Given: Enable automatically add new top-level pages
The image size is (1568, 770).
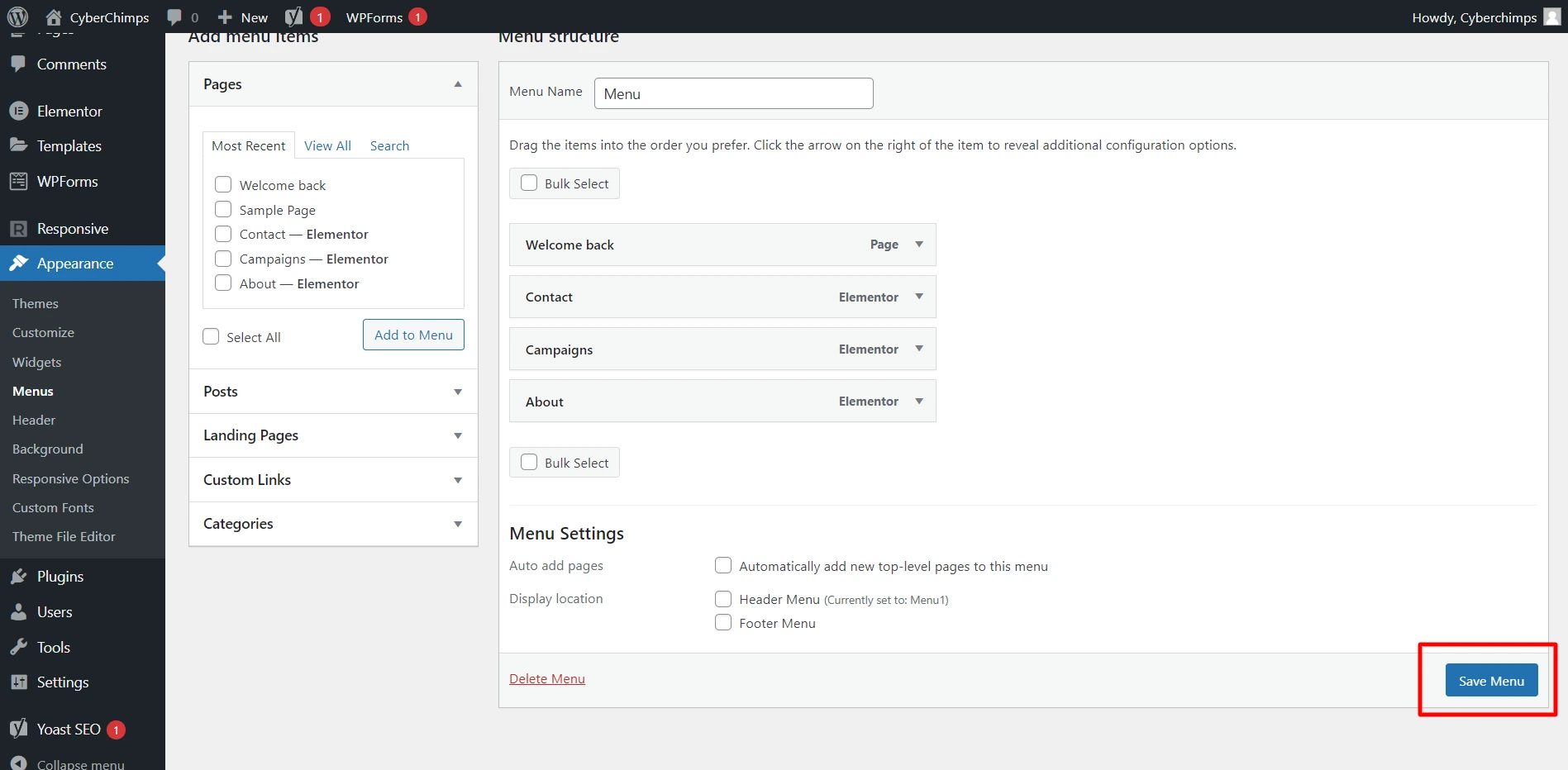Looking at the screenshot, I should click(723, 565).
